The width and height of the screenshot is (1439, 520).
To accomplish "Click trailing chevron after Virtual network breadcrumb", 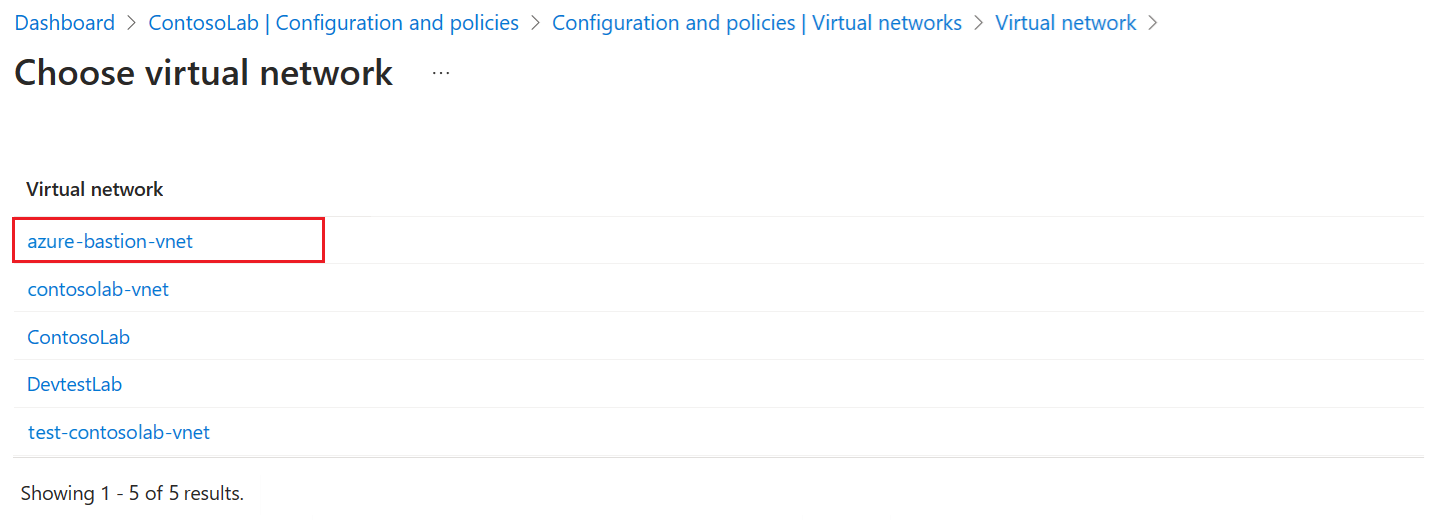I will coord(1153,22).
